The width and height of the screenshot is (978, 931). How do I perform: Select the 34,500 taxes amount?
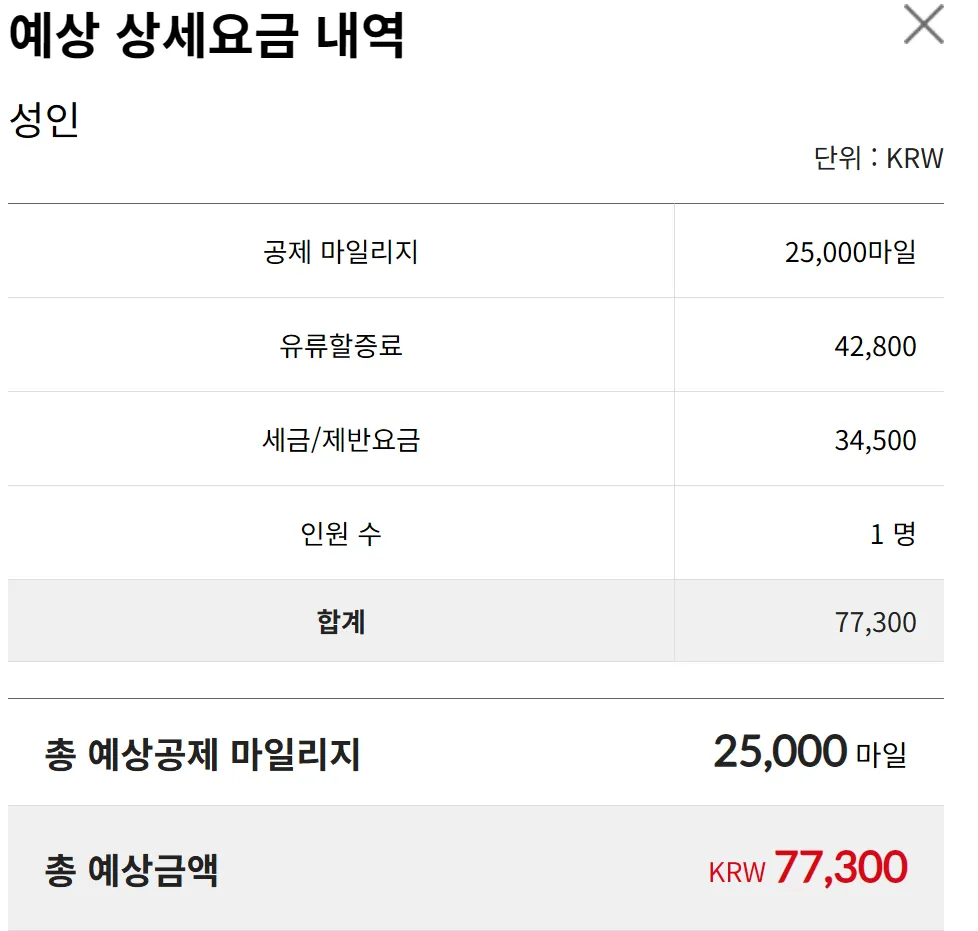tap(875, 440)
